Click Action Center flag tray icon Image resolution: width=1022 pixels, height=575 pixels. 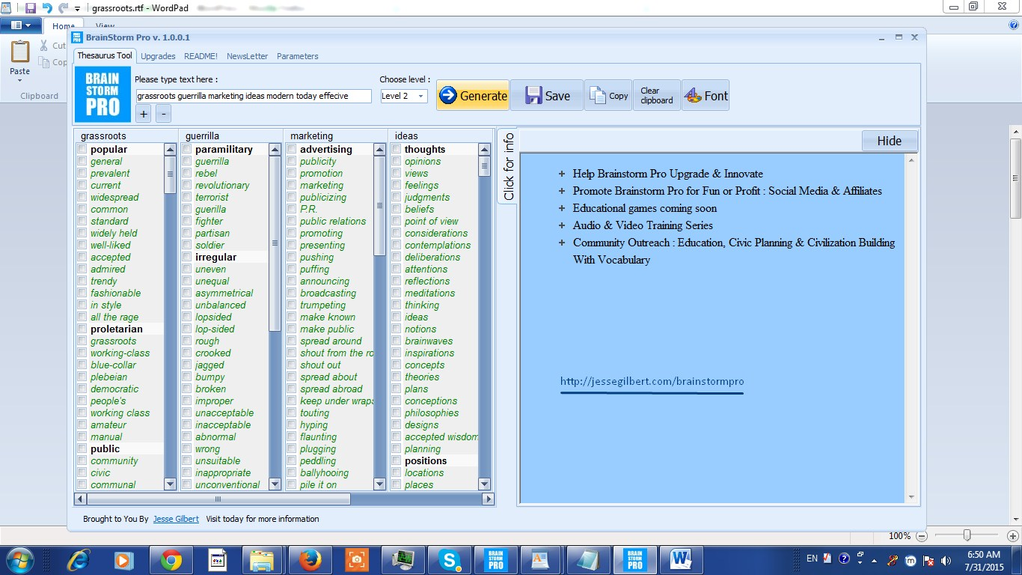tap(929, 560)
